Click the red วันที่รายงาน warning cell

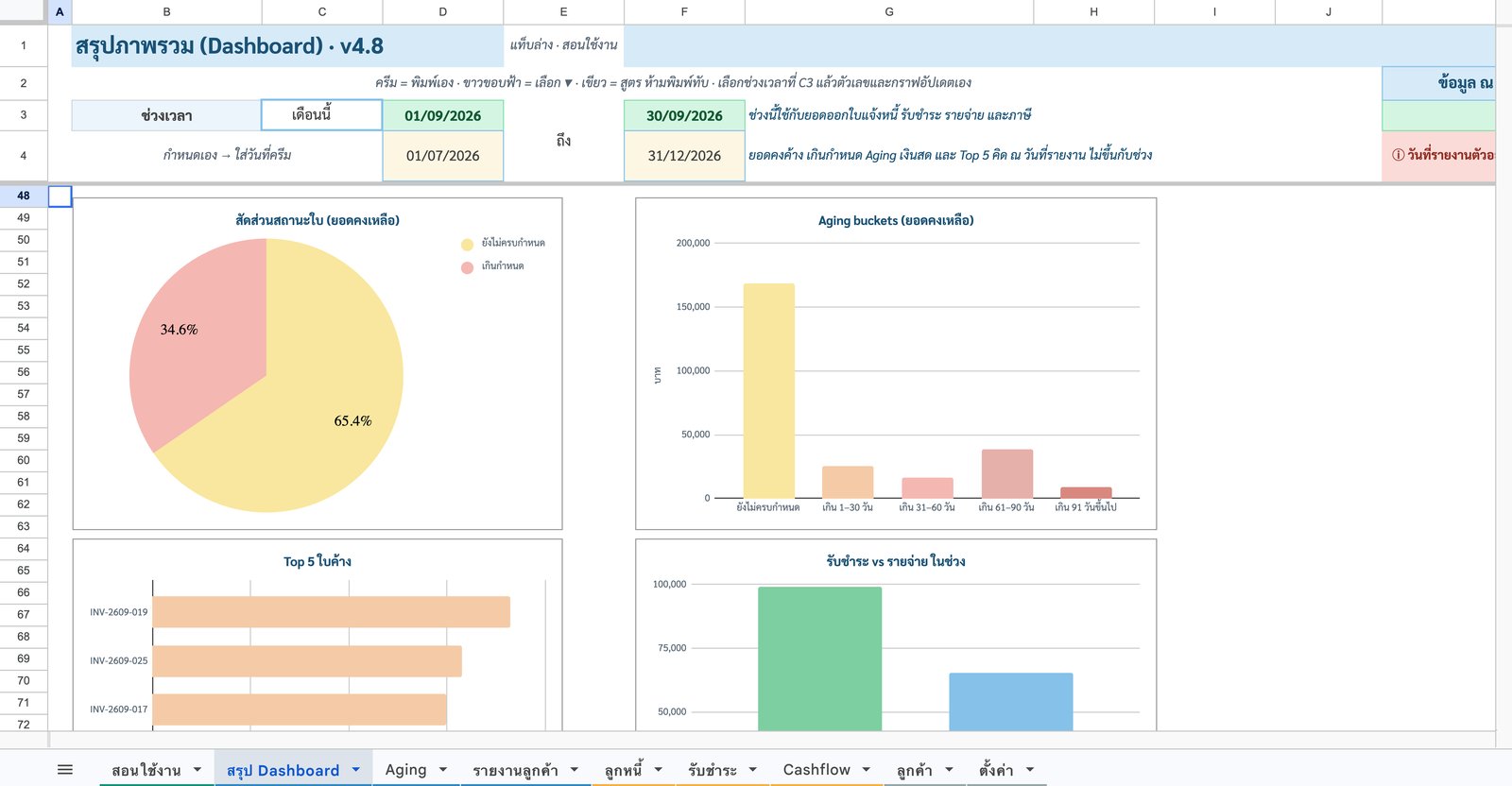(1438, 156)
